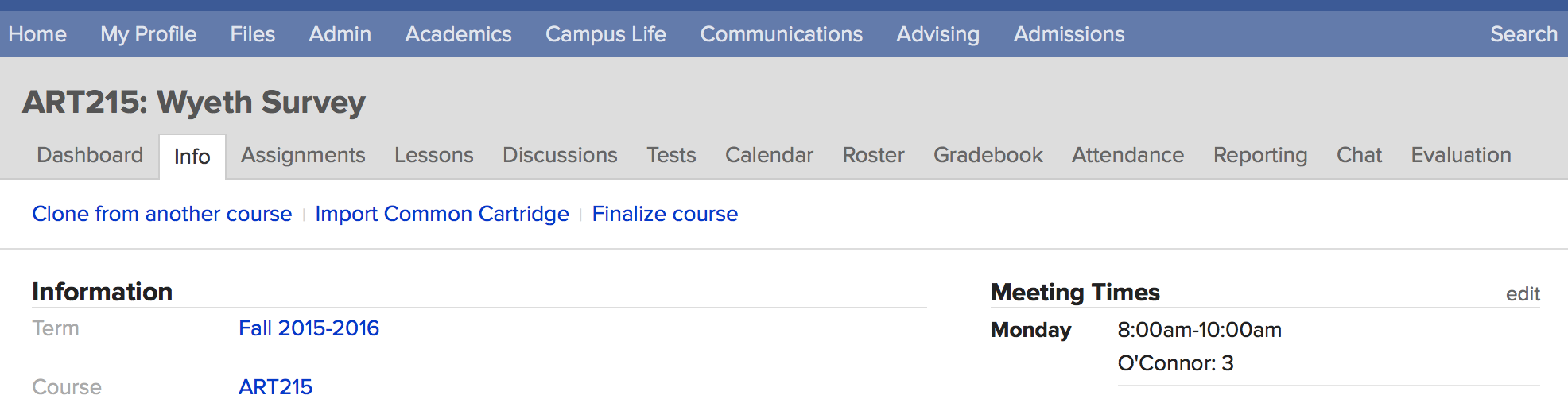
Task: View the Discussions tab
Action: tap(560, 155)
